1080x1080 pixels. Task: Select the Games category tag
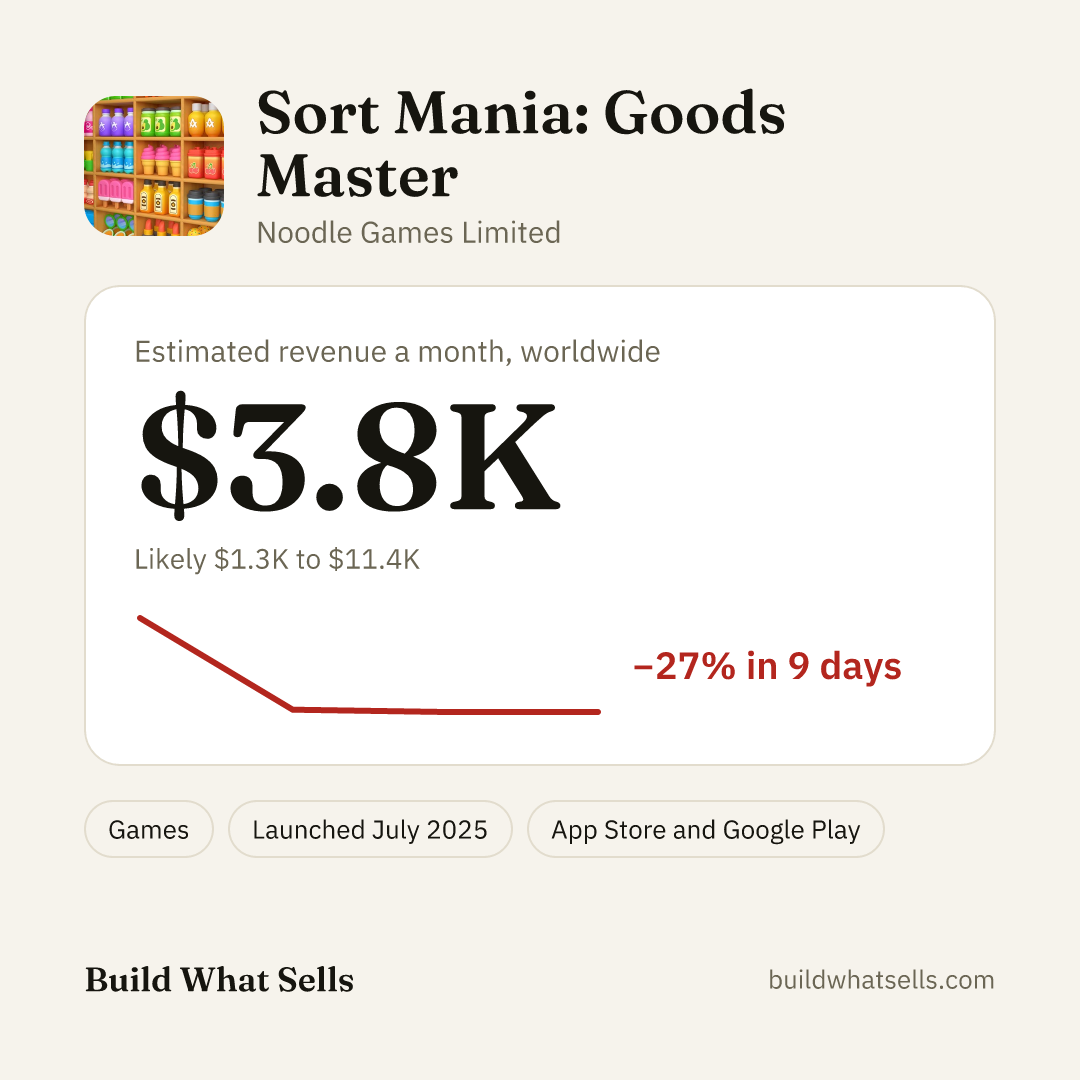click(x=149, y=829)
